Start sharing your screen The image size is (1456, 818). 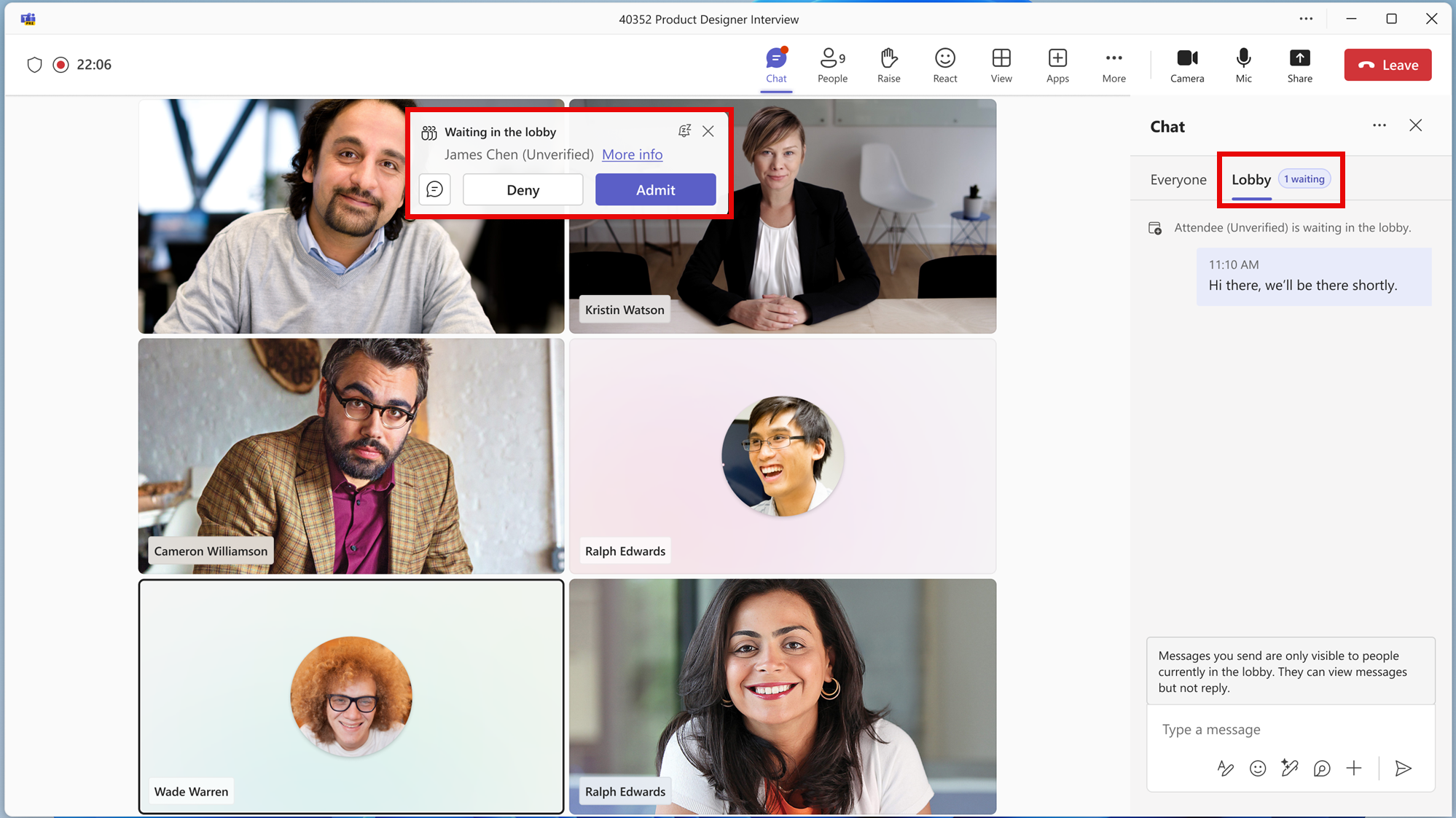[1299, 65]
